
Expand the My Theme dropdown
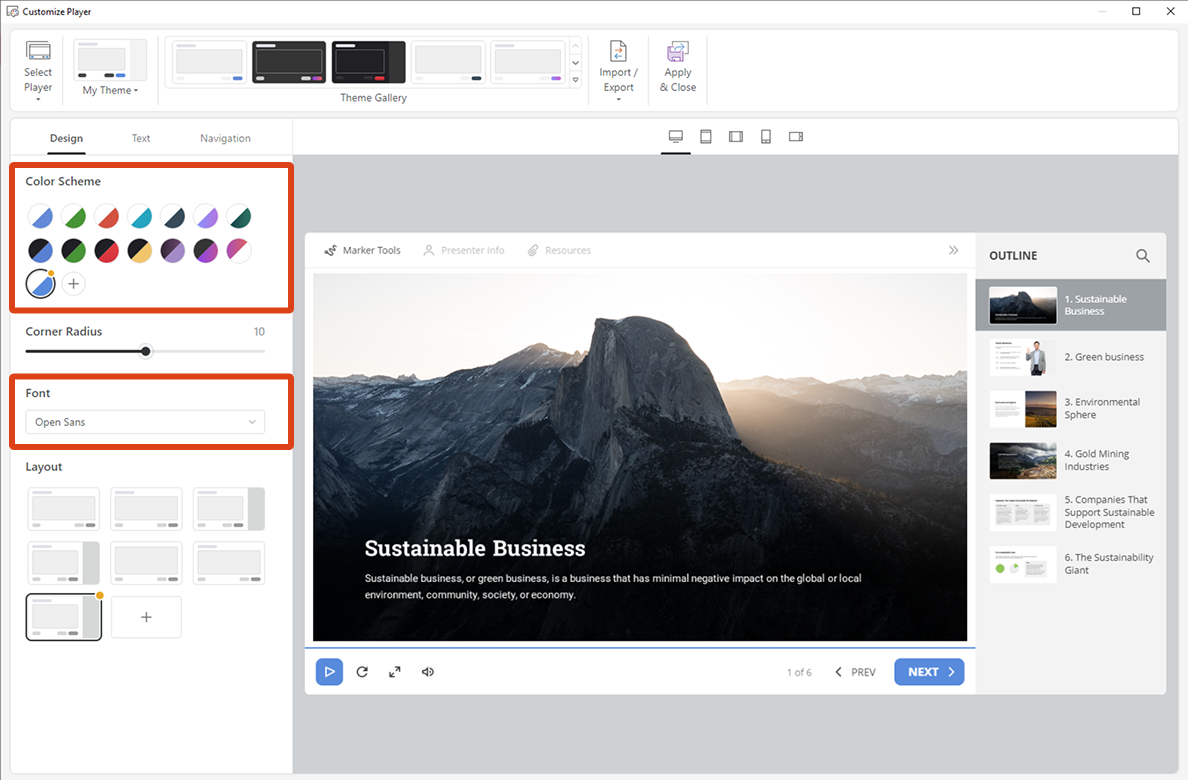[x=110, y=90]
